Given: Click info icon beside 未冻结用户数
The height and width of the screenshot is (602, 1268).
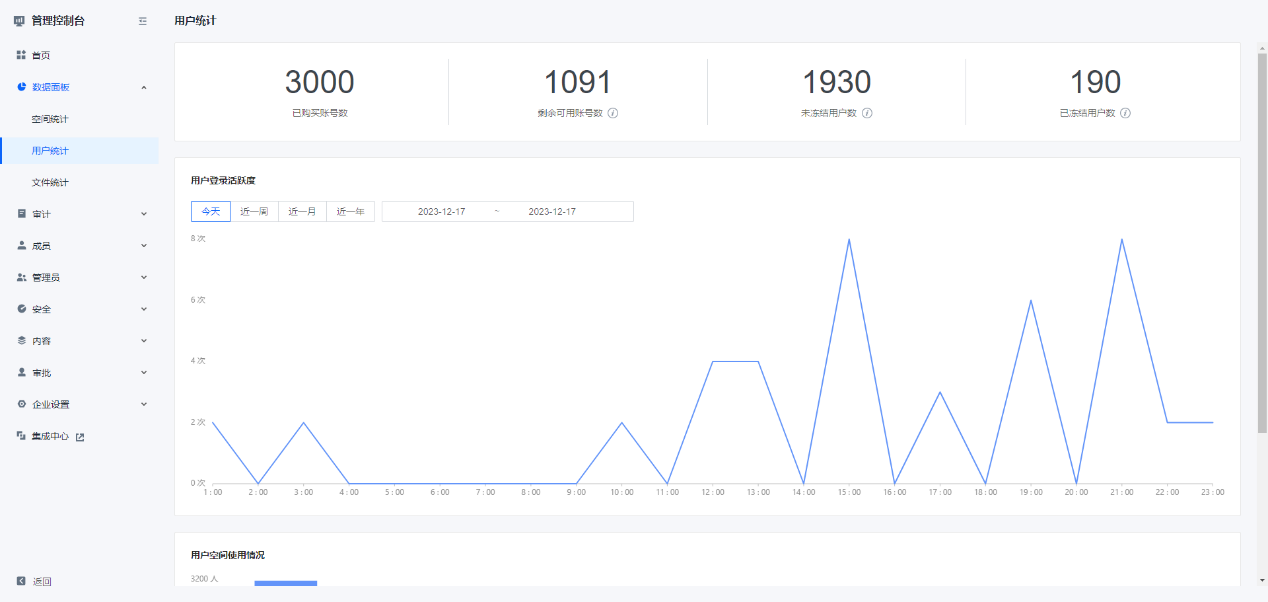Looking at the screenshot, I should (867, 113).
